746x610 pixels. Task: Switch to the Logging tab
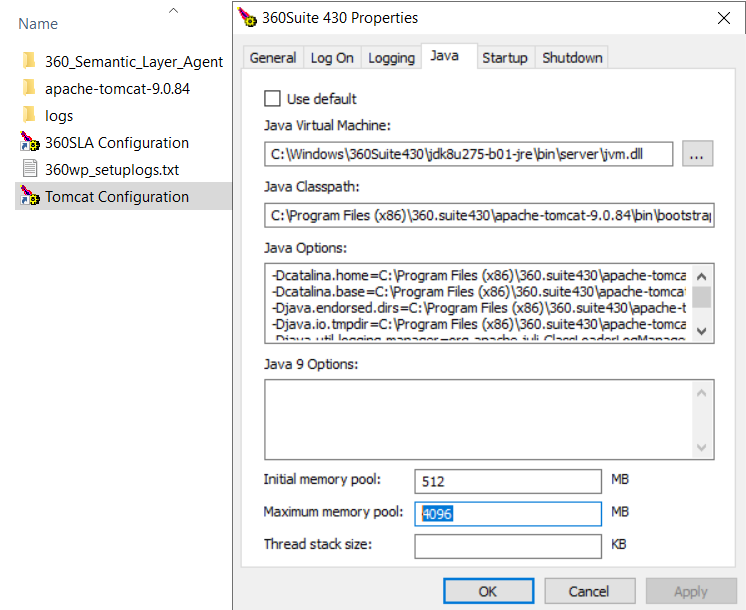tap(391, 58)
